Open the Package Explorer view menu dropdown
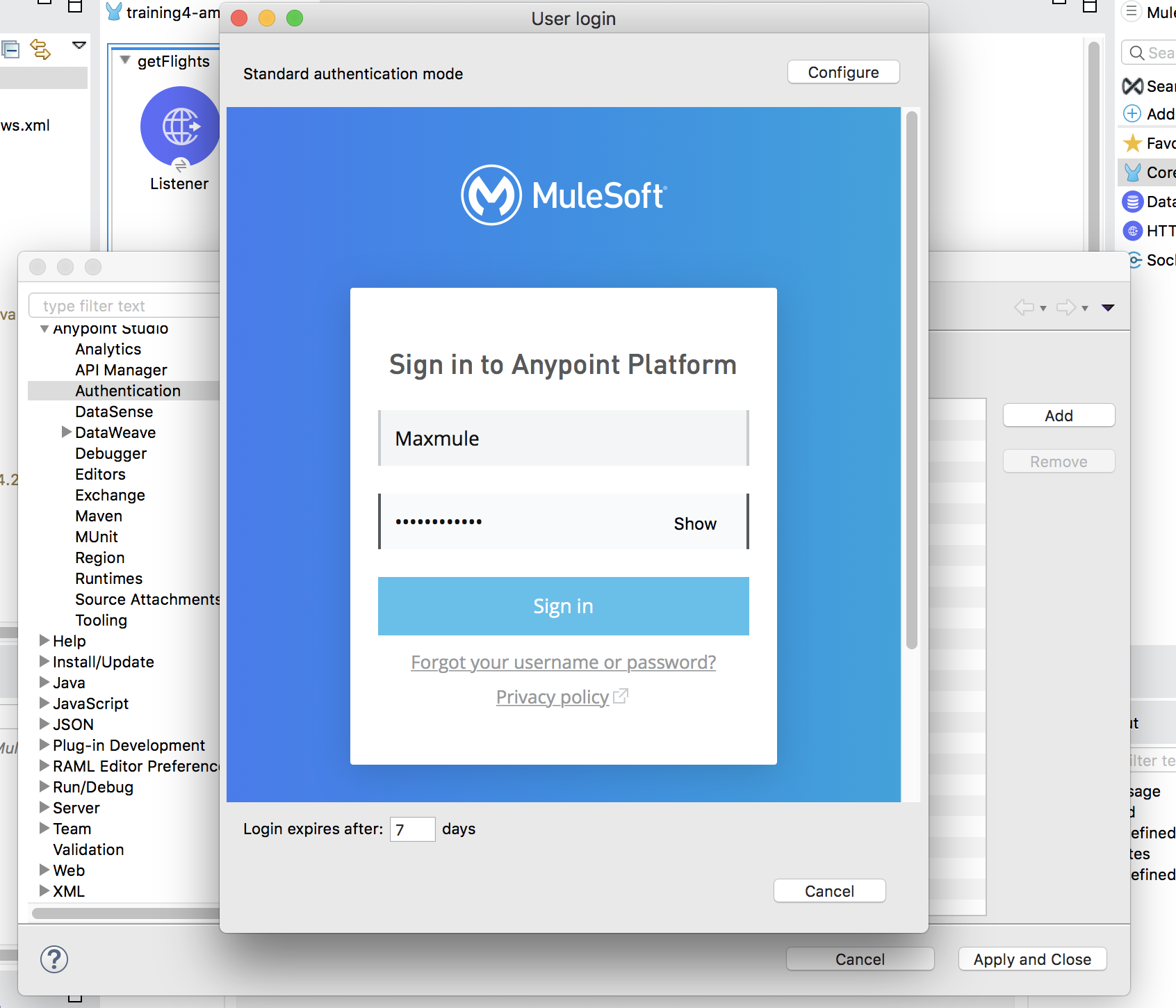This screenshot has width=1176, height=1008. click(x=79, y=45)
